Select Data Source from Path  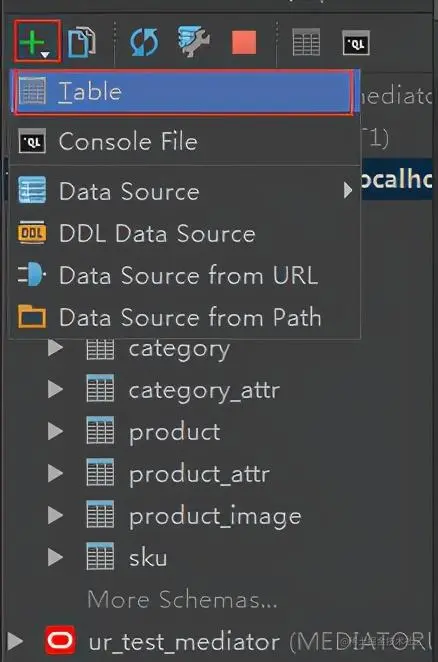[184, 317]
